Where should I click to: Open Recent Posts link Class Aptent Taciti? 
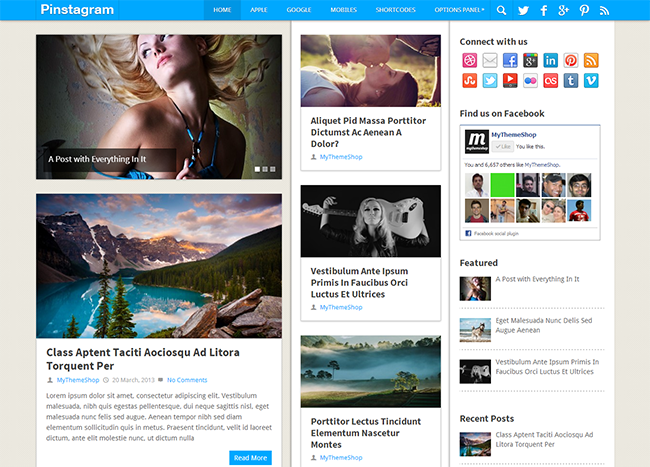[x=544, y=440]
